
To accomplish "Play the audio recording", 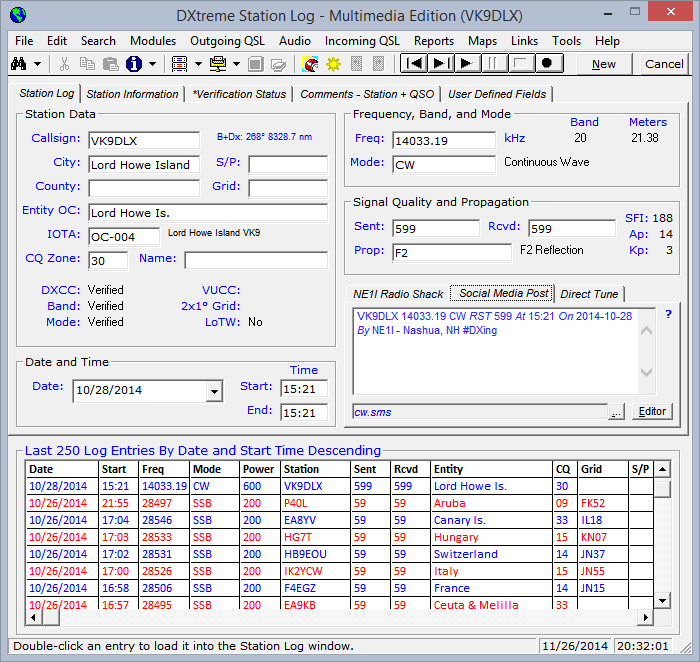I will (467, 63).
